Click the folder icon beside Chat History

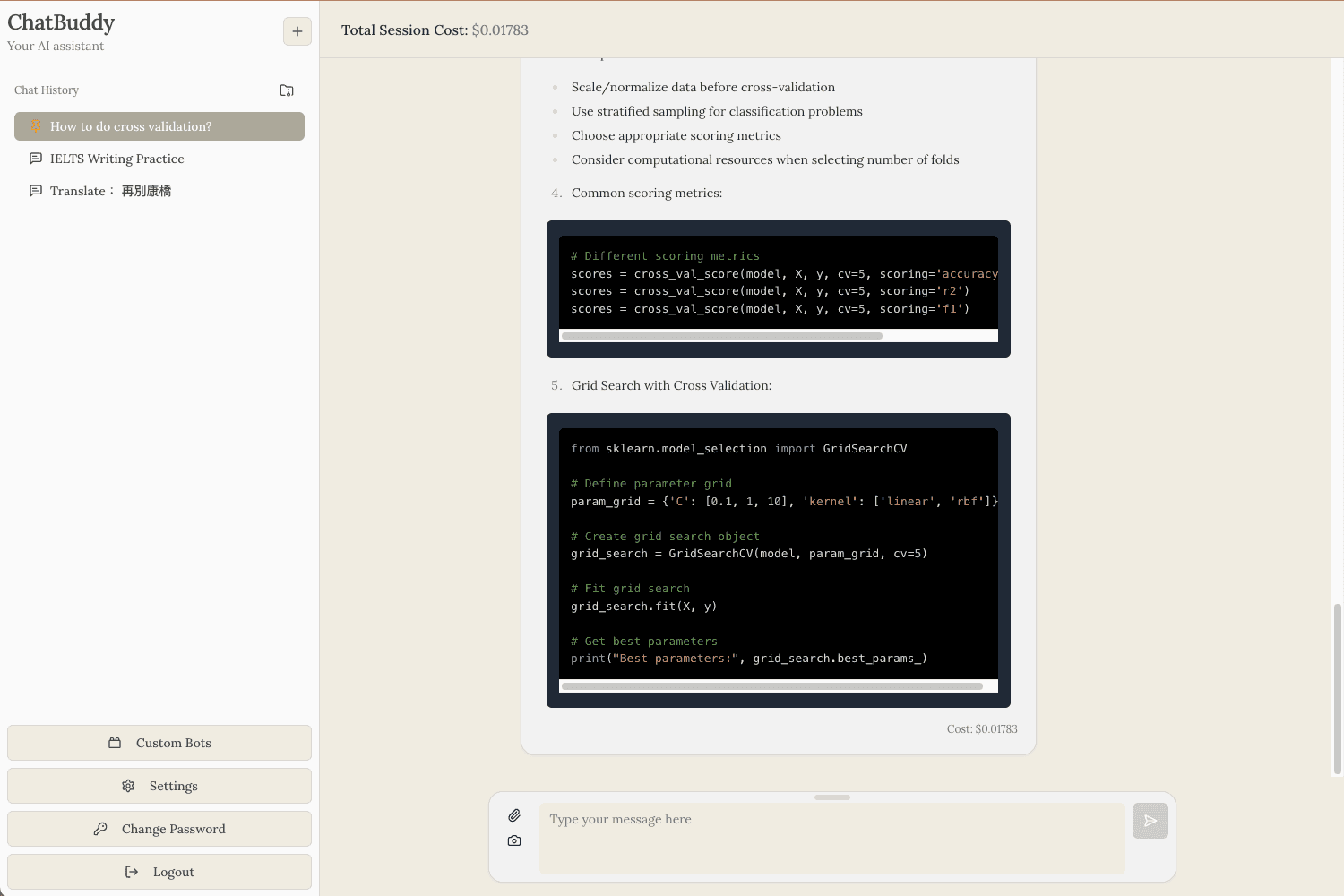tap(287, 90)
